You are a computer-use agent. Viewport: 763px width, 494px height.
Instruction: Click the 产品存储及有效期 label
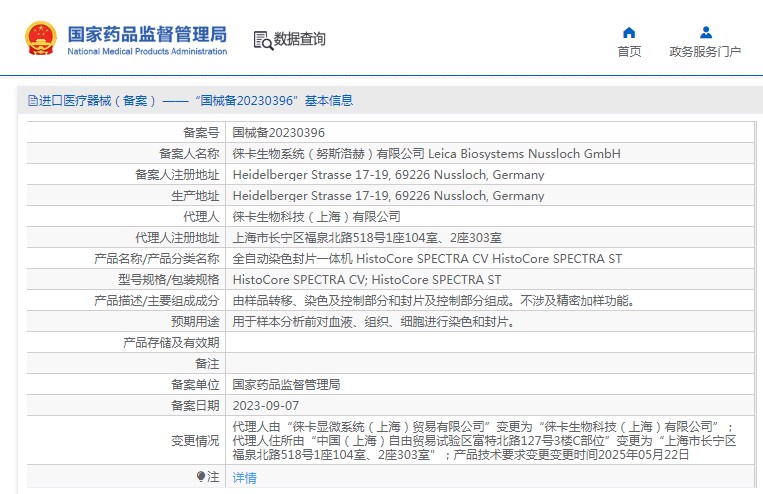tap(171, 343)
